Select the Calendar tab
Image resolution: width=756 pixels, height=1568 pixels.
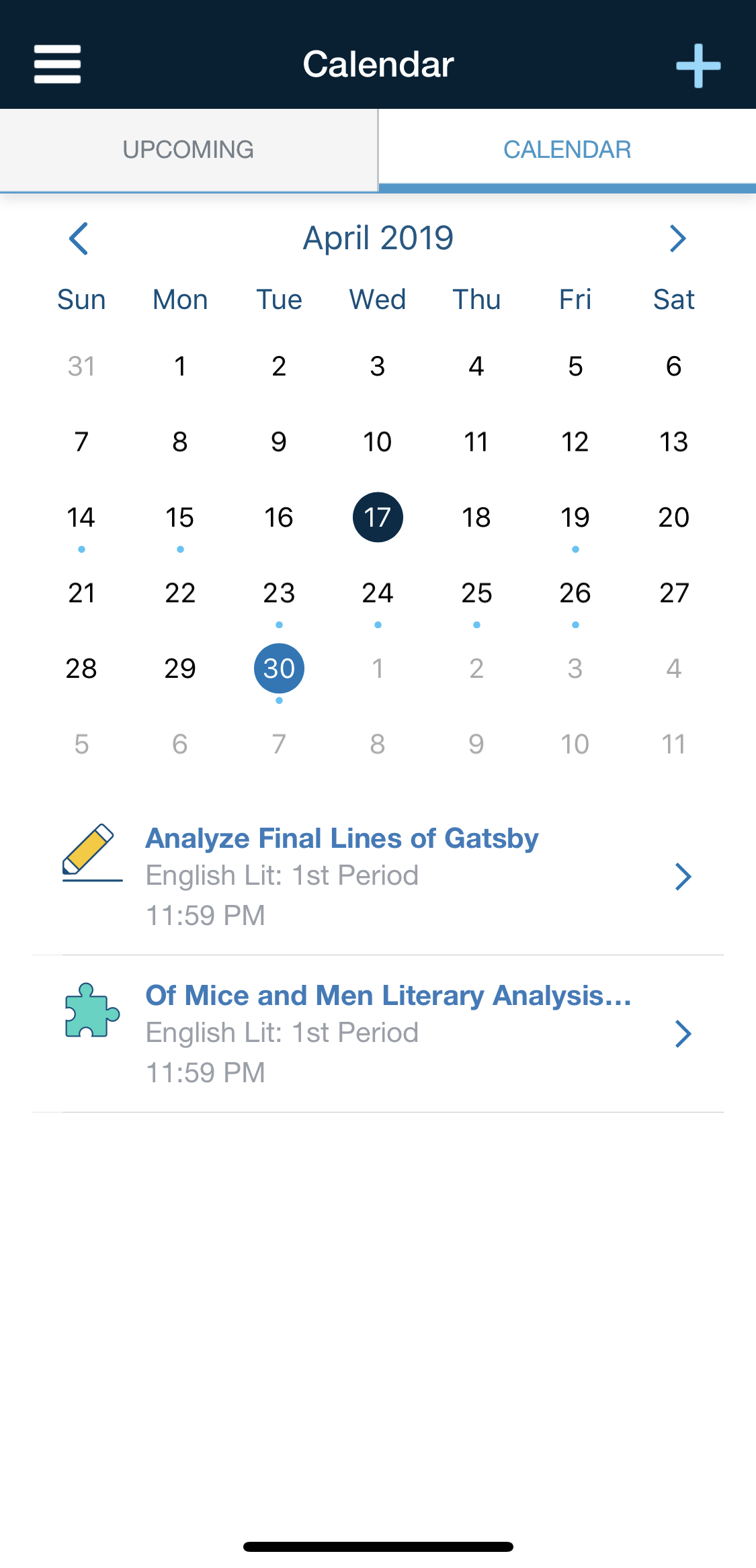(567, 149)
